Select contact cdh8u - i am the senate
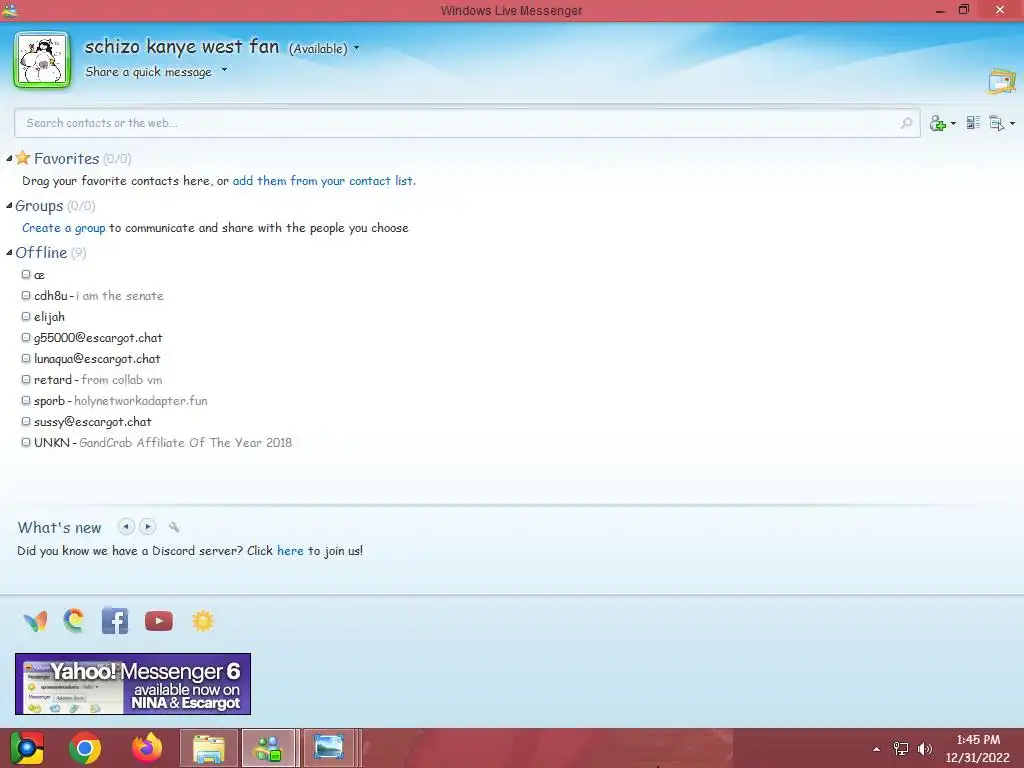 click(99, 296)
